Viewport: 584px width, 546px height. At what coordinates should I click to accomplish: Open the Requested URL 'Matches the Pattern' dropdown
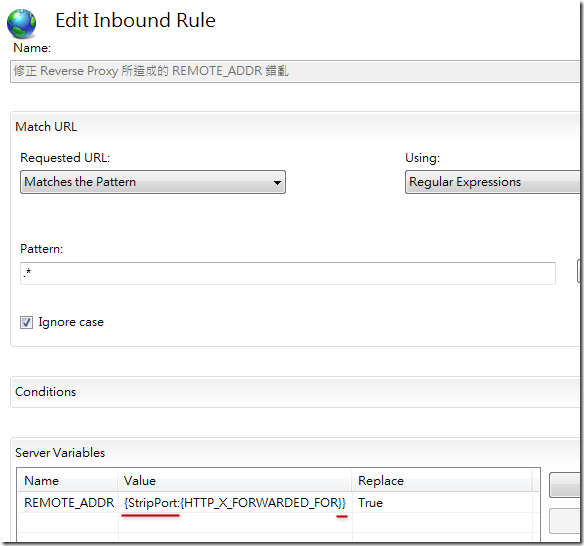153,182
